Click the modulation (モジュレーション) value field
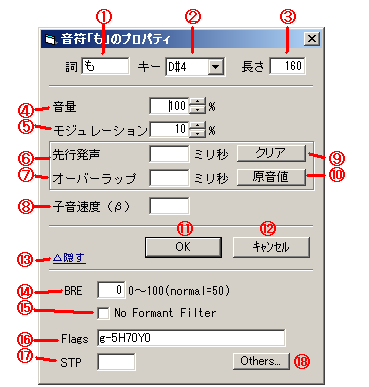The image size is (369, 387). pyautogui.click(x=169, y=129)
